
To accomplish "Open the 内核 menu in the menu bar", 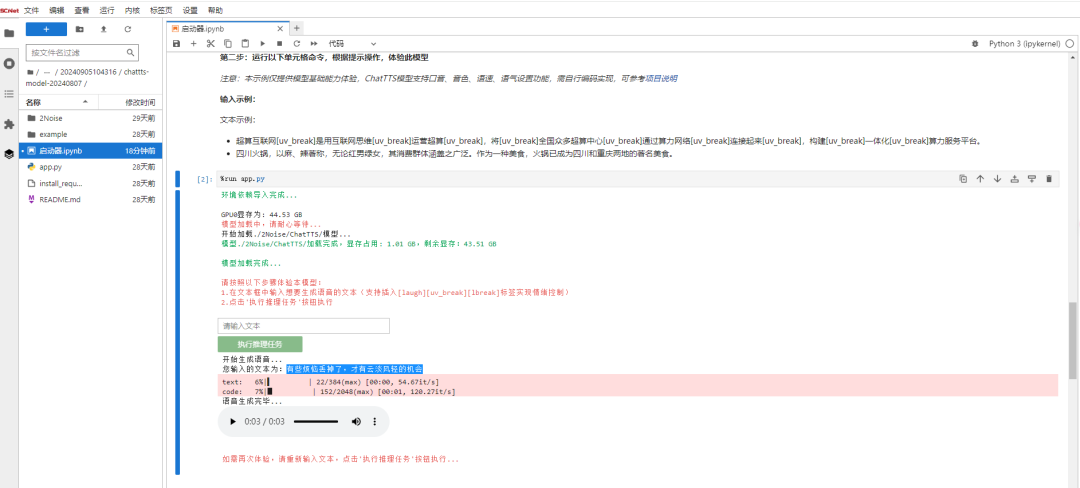I will pyautogui.click(x=132, y=9).
